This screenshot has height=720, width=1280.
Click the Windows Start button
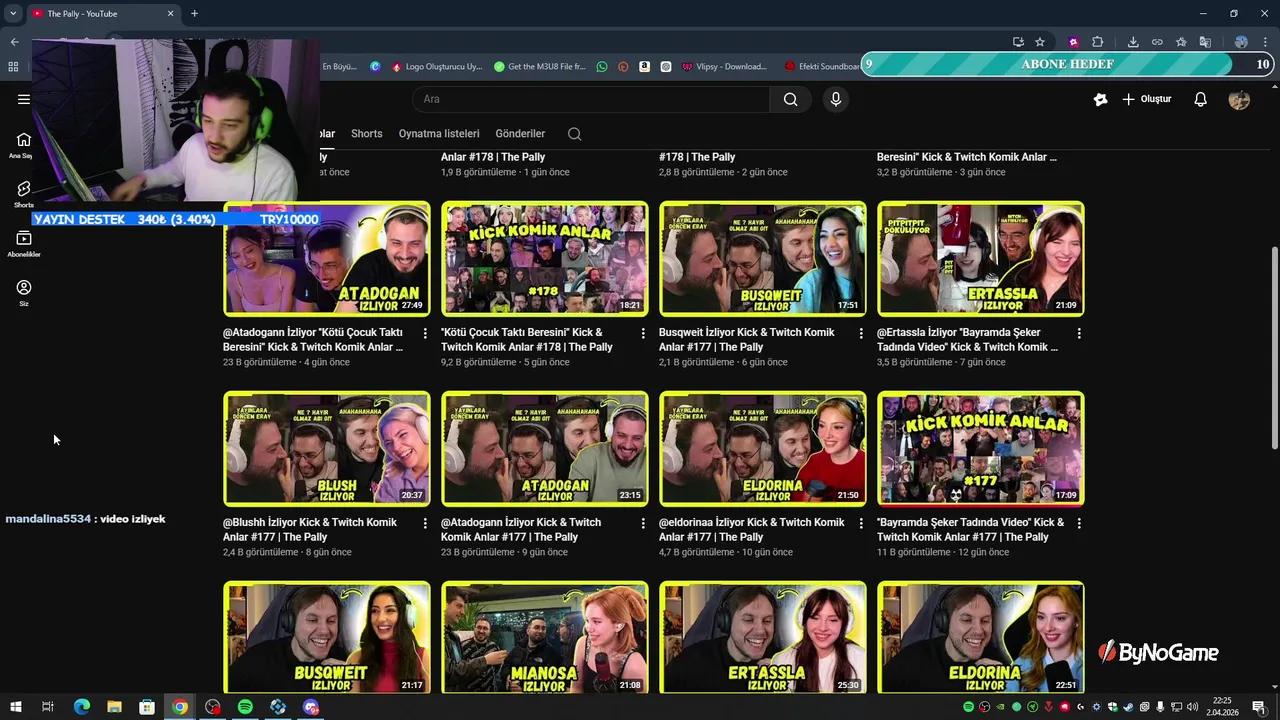pyautogui.click(x=15, y=707)
